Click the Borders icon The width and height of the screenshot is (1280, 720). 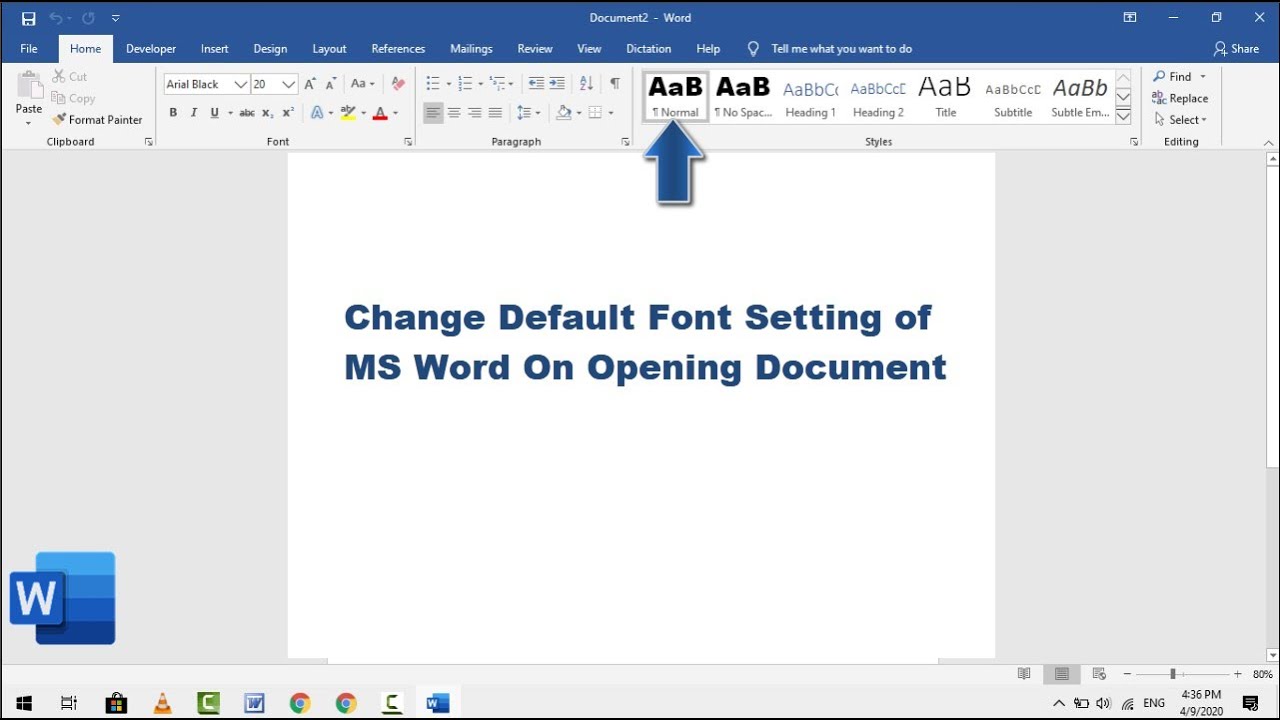[595, 113]
